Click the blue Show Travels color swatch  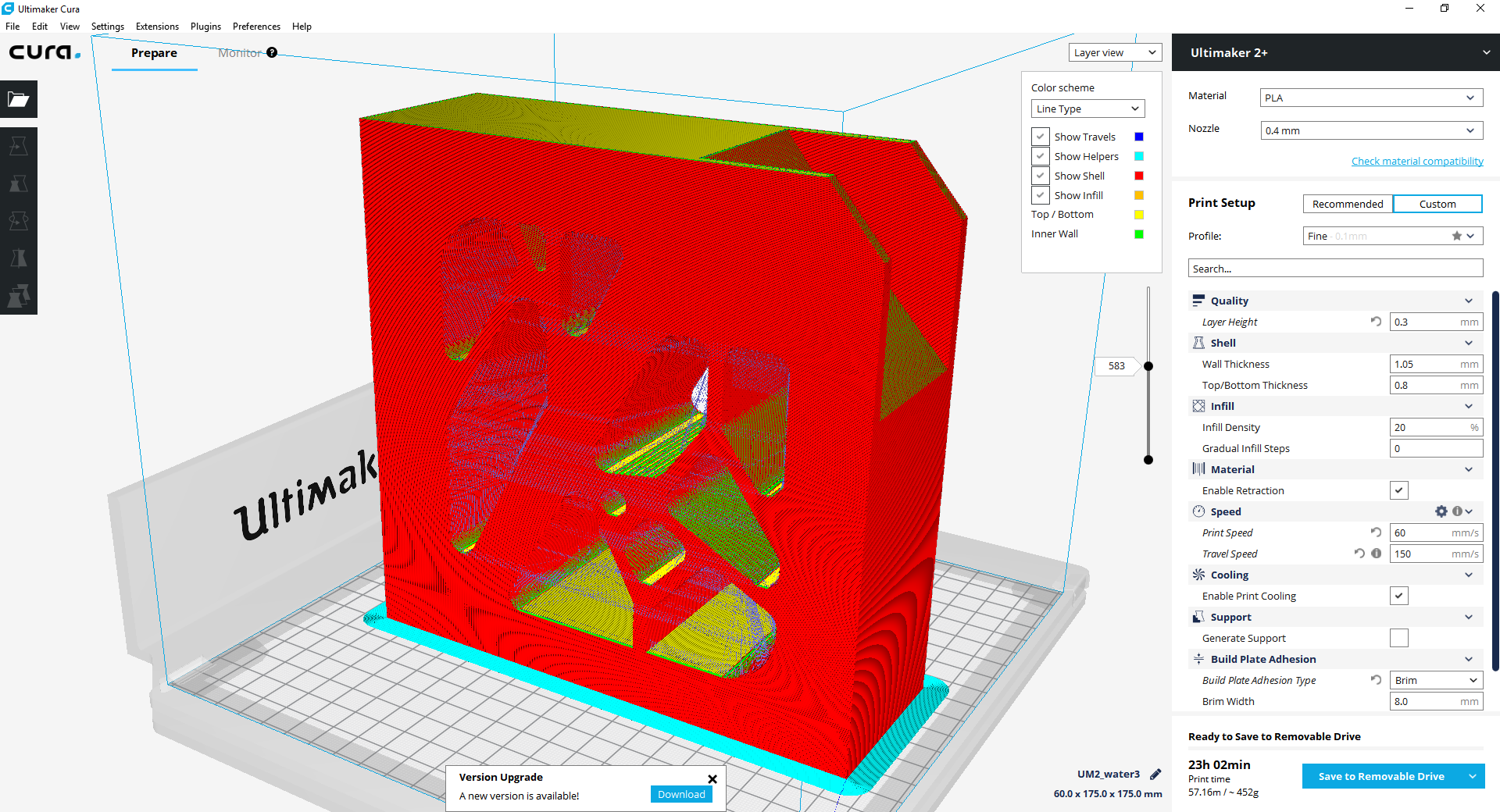[x=1139, y=137]
